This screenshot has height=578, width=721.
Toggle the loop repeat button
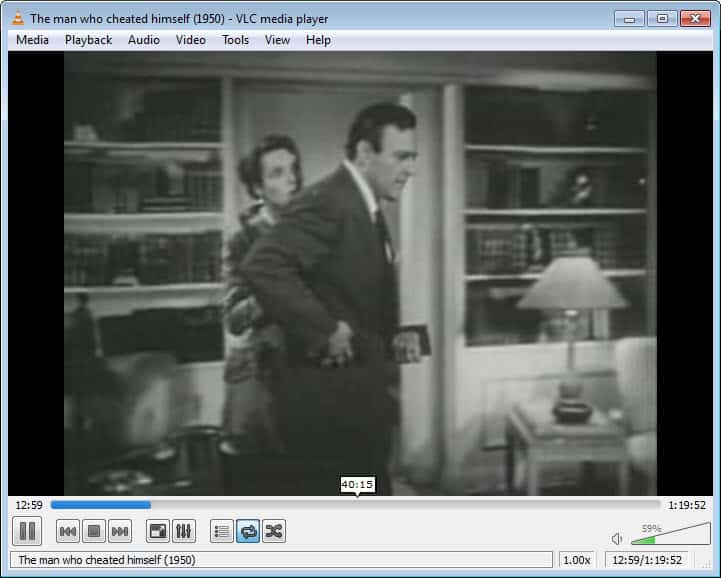tap(248, 531)
